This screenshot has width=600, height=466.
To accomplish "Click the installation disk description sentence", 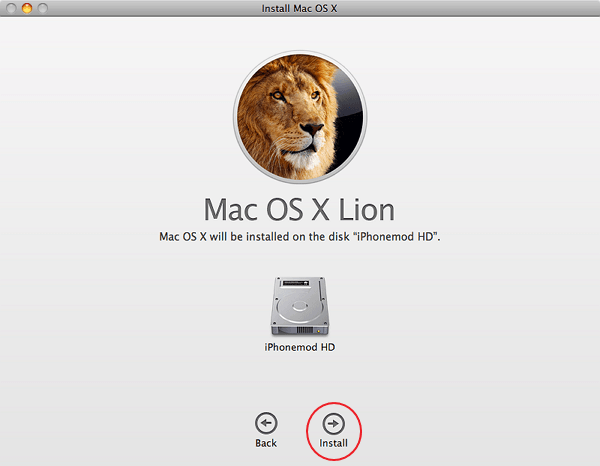I will [x=299, y=236].
